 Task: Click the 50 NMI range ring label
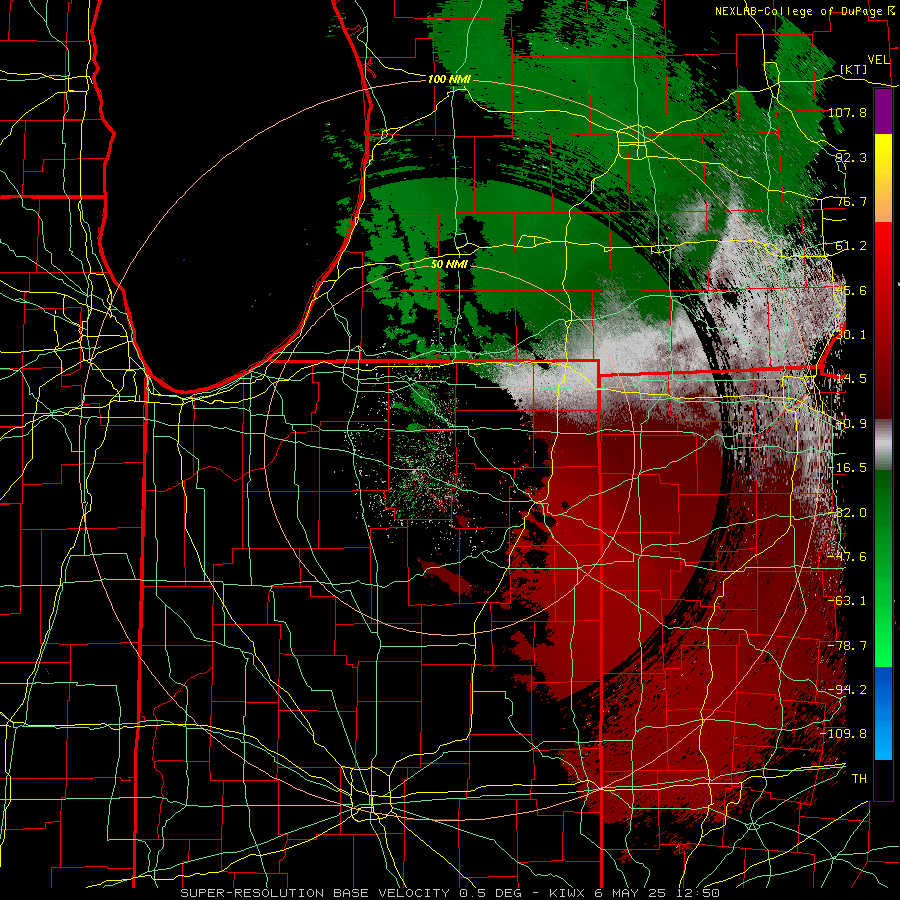[x=449, y=264]
